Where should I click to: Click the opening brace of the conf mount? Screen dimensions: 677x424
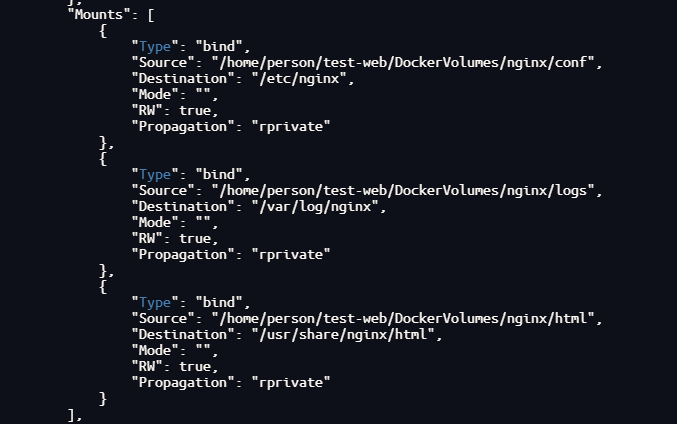tap(103, 31)
